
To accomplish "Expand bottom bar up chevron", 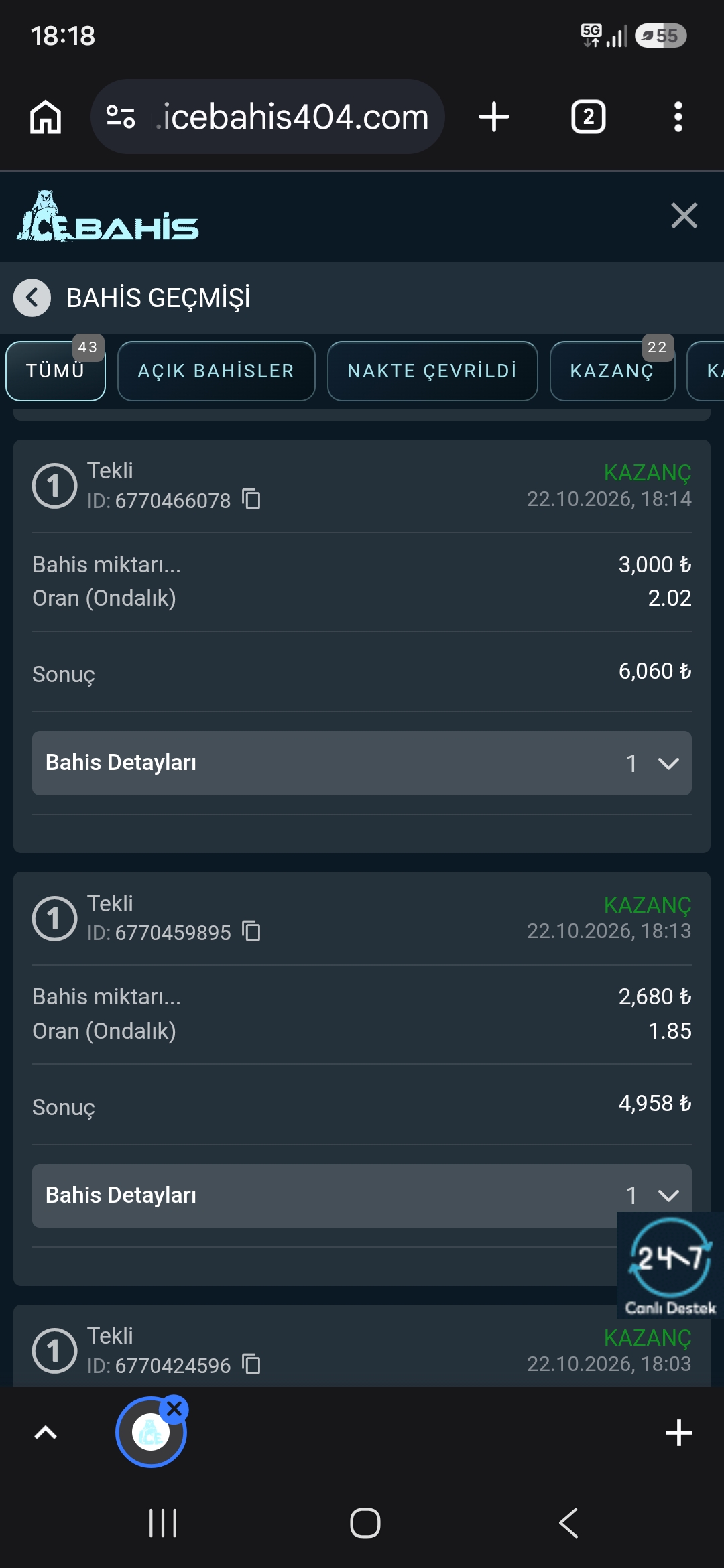I will tap(46, 1433).
